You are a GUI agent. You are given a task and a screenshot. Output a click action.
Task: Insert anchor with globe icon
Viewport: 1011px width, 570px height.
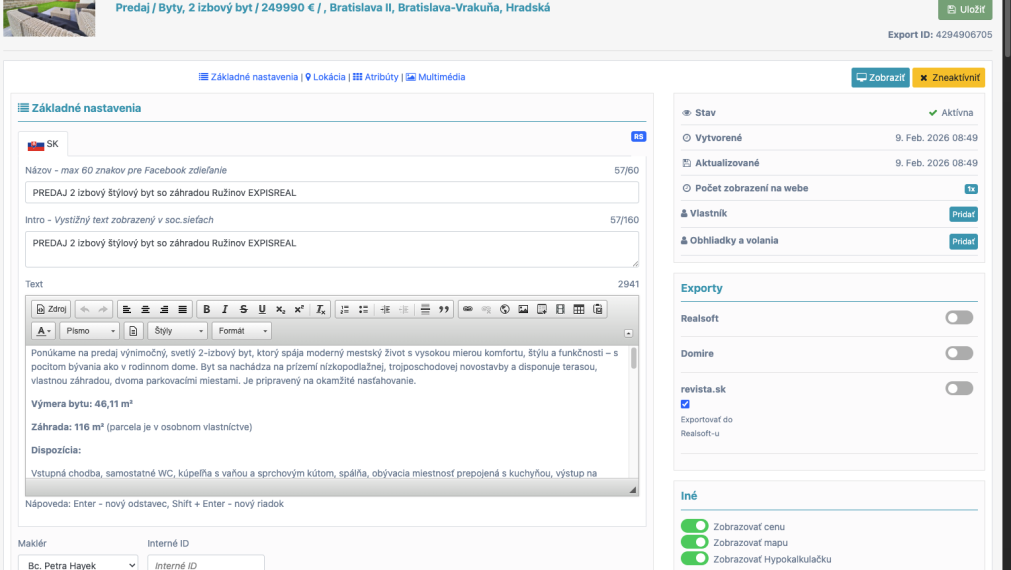tap(505, 310)
